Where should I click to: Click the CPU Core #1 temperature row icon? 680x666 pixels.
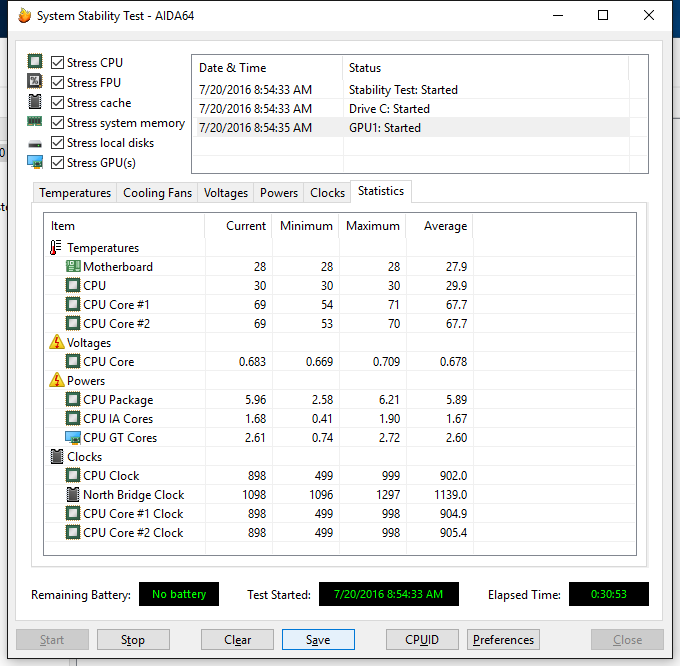(73, 304)
